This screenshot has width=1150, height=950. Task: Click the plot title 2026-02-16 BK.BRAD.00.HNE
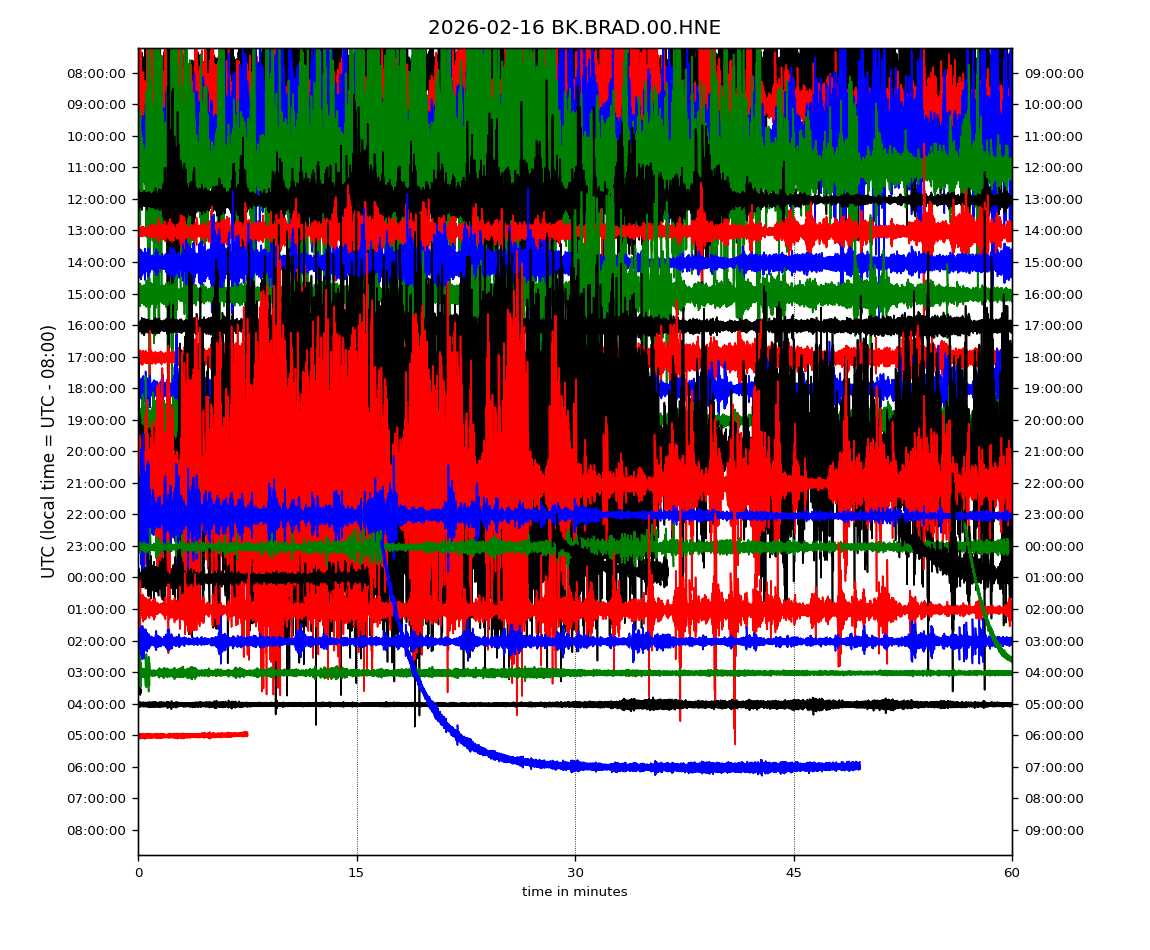pyautogui.click(x=574, y=28)
